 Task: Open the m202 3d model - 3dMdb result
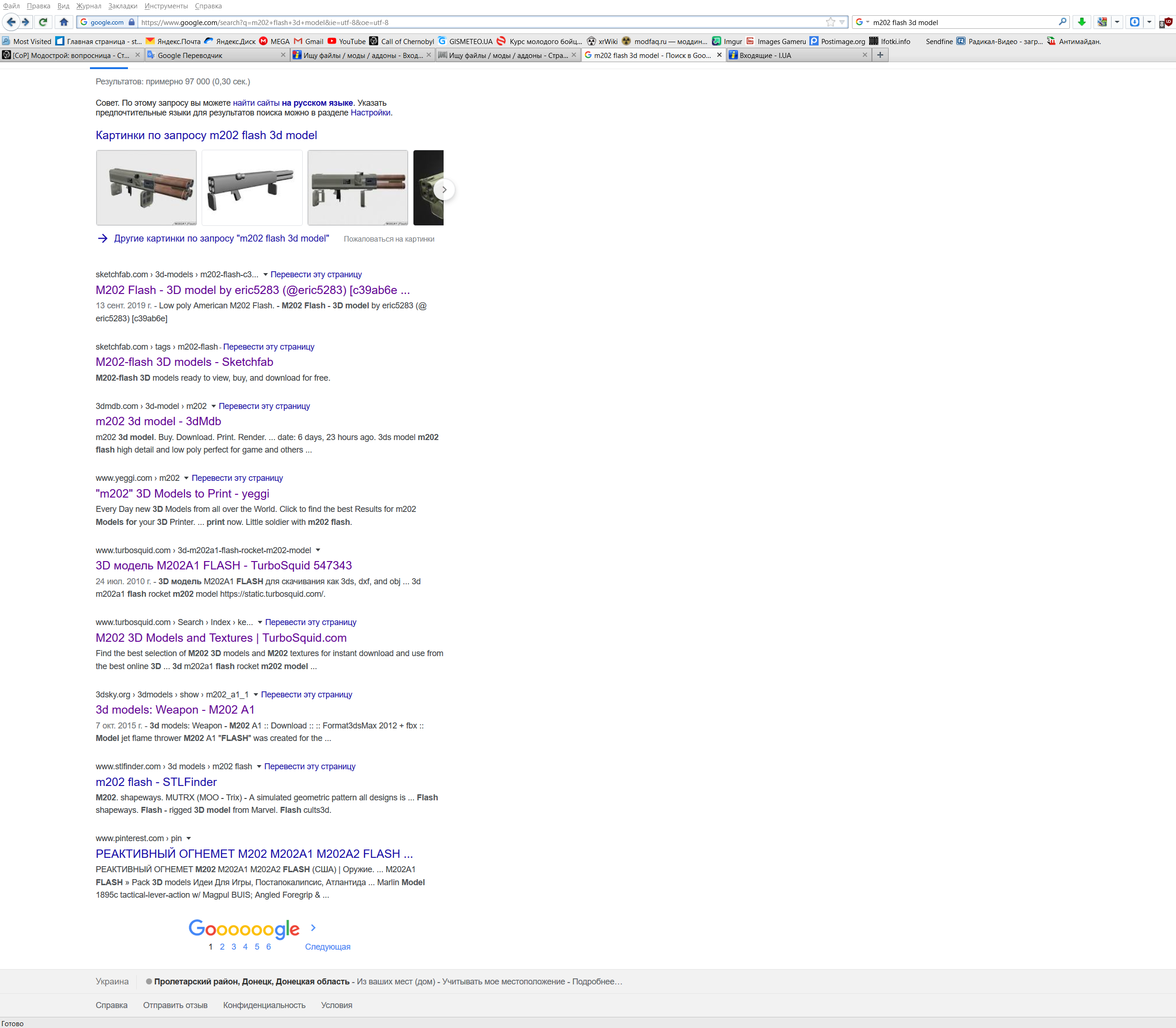point(158,421)
